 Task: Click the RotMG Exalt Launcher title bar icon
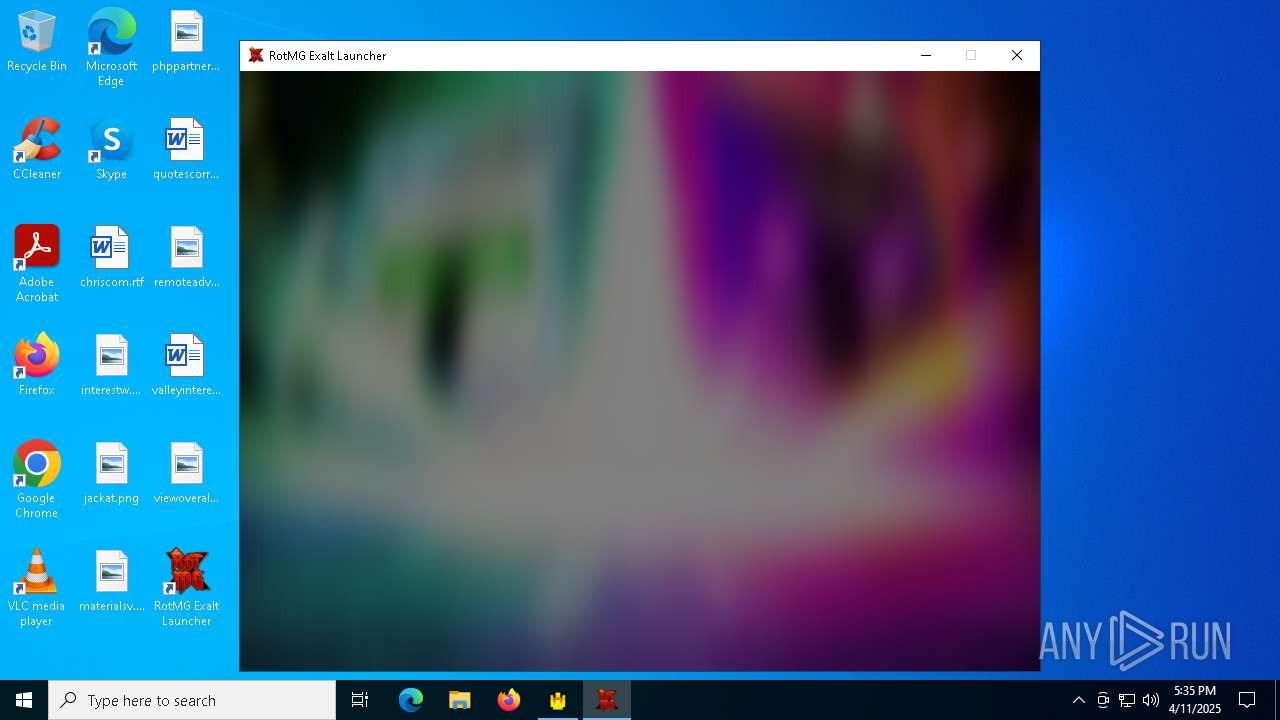[x=256, y=56]
